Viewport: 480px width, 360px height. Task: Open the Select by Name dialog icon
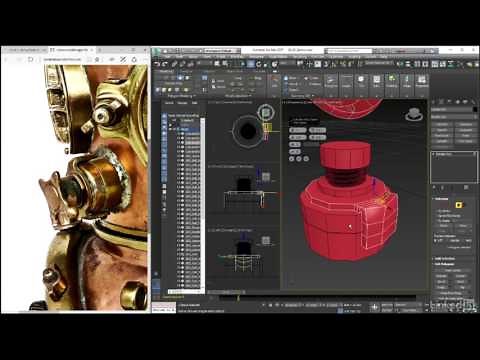pyautogui.click(x=225, y=64)
